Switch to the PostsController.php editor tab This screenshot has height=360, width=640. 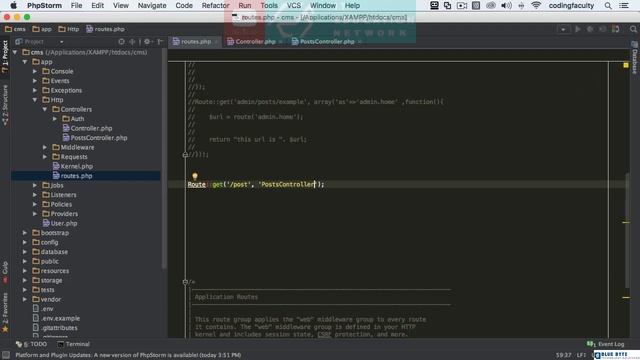(327, 42)
